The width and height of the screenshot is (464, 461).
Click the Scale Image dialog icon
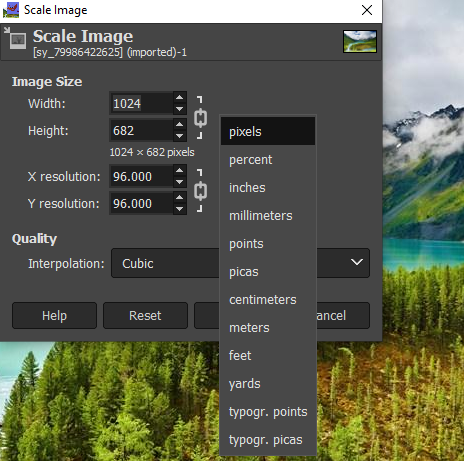[15, 38]
